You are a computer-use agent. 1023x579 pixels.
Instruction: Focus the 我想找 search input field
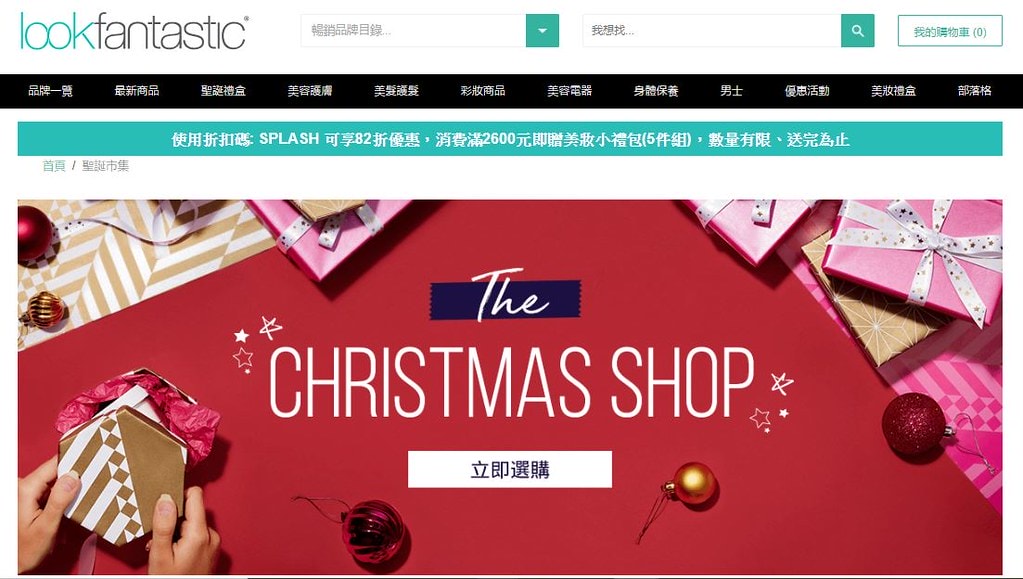(x=712, y=31)
